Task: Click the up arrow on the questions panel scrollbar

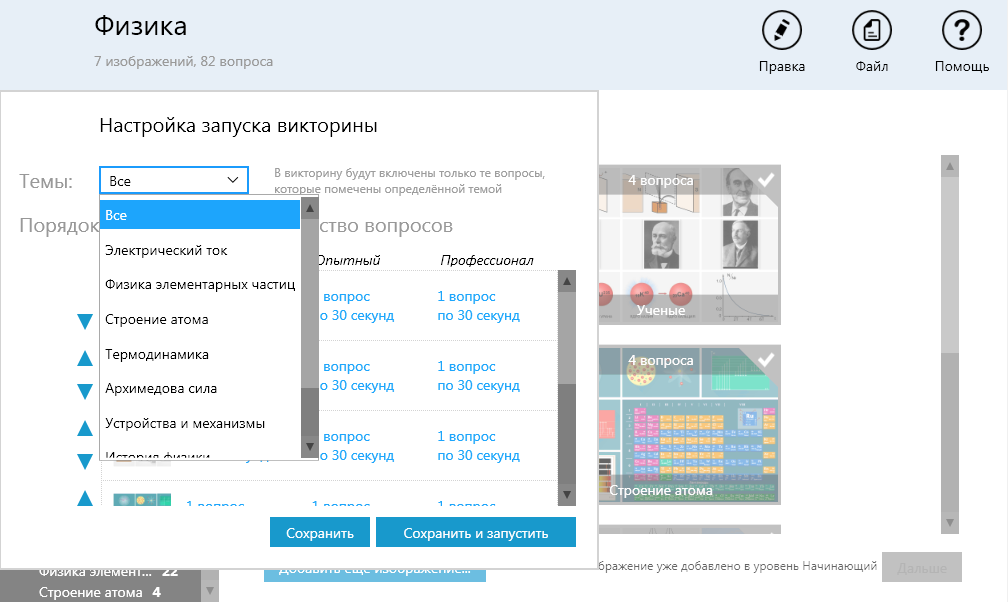Action: pos(566,279)
